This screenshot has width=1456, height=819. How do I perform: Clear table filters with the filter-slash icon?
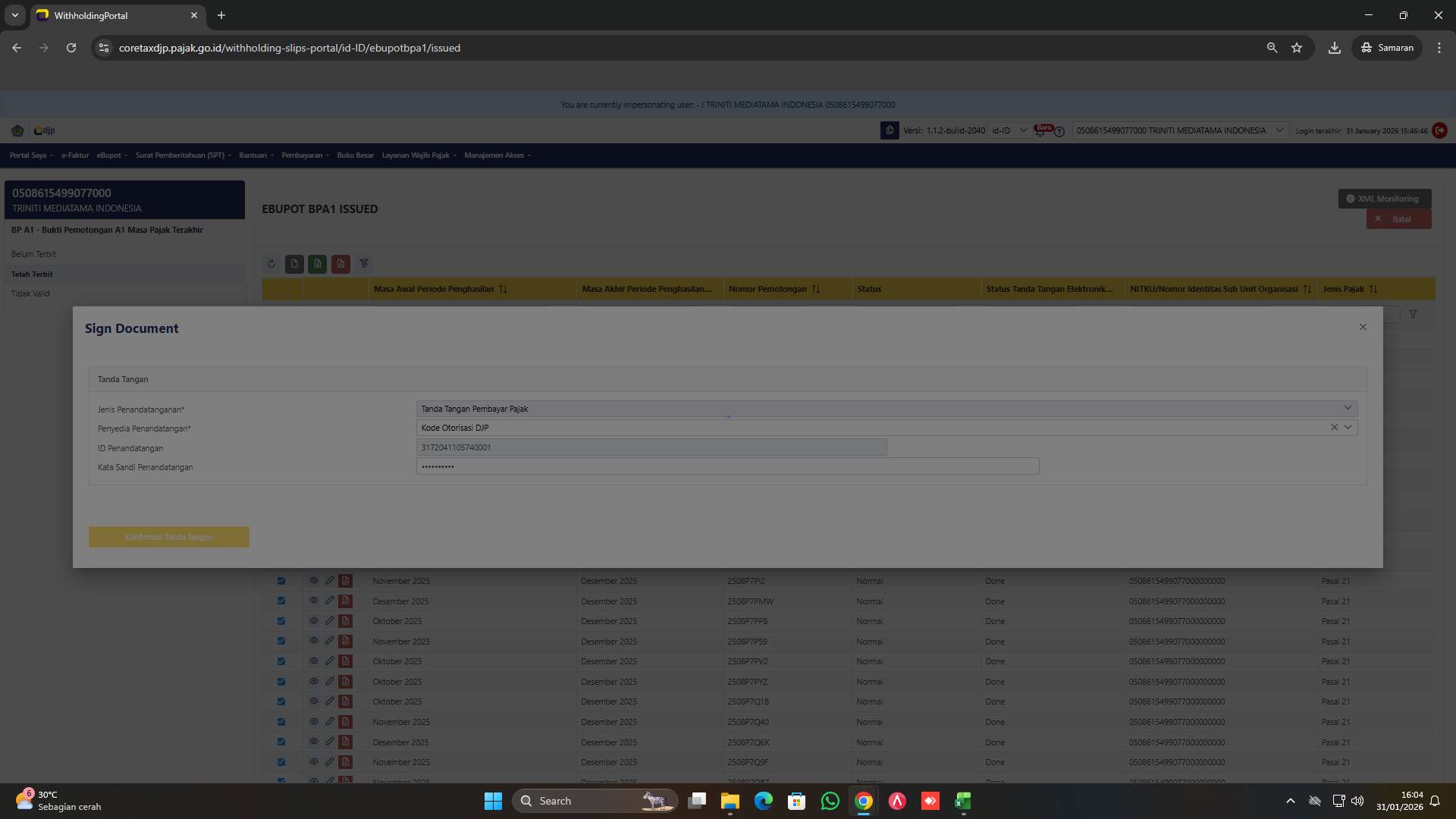click(x=365, y=264)
